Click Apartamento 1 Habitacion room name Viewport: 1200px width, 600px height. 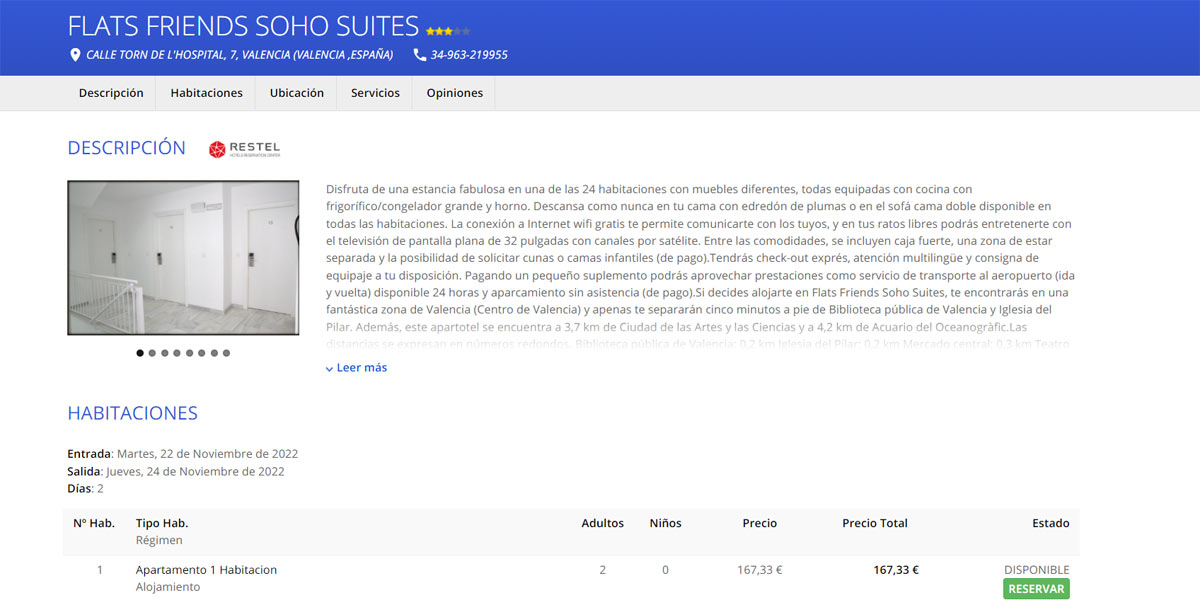(206, 570)
